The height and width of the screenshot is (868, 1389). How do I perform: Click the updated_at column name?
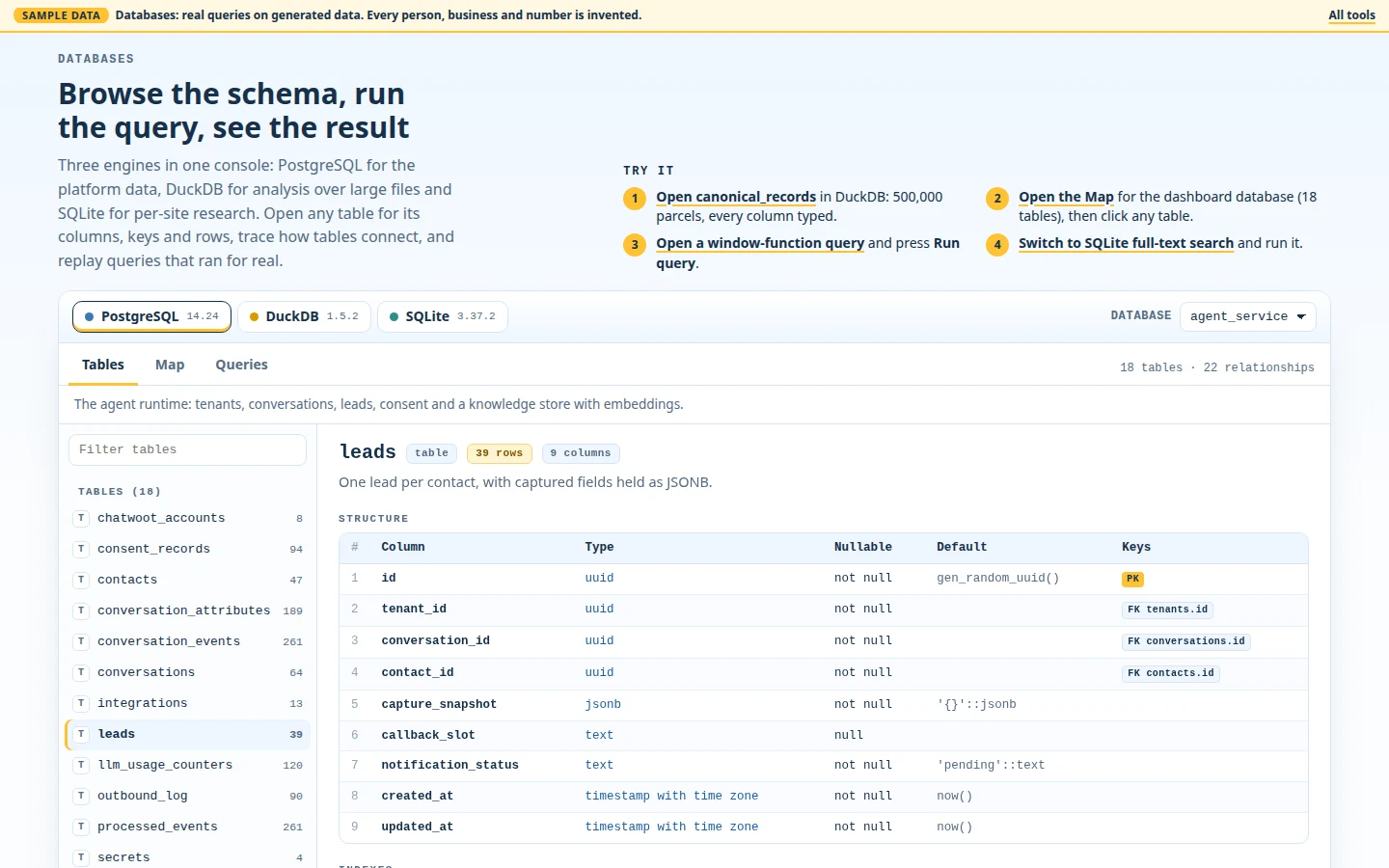point(417,827)
